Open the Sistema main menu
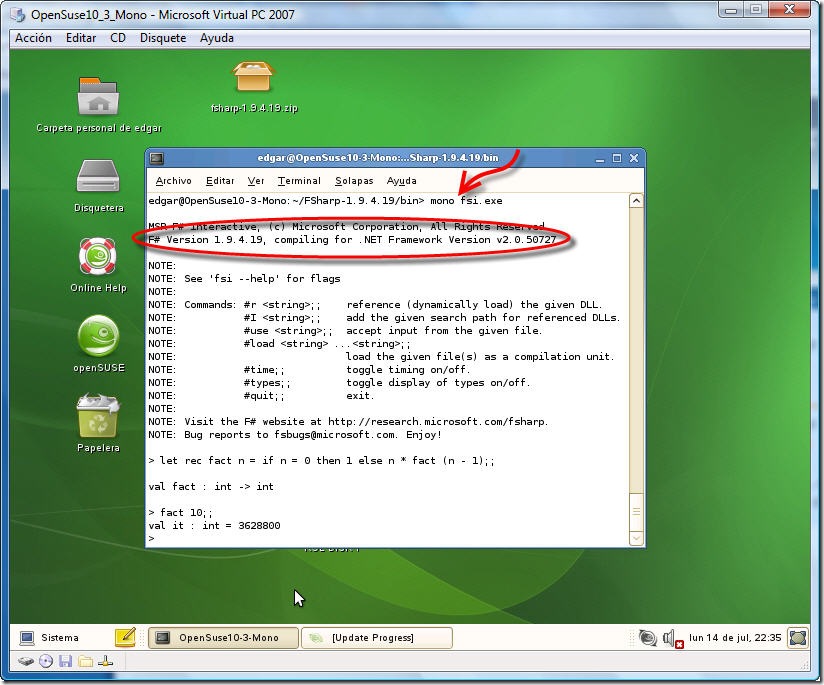This screenshot has width=824, height=685. 49,638
